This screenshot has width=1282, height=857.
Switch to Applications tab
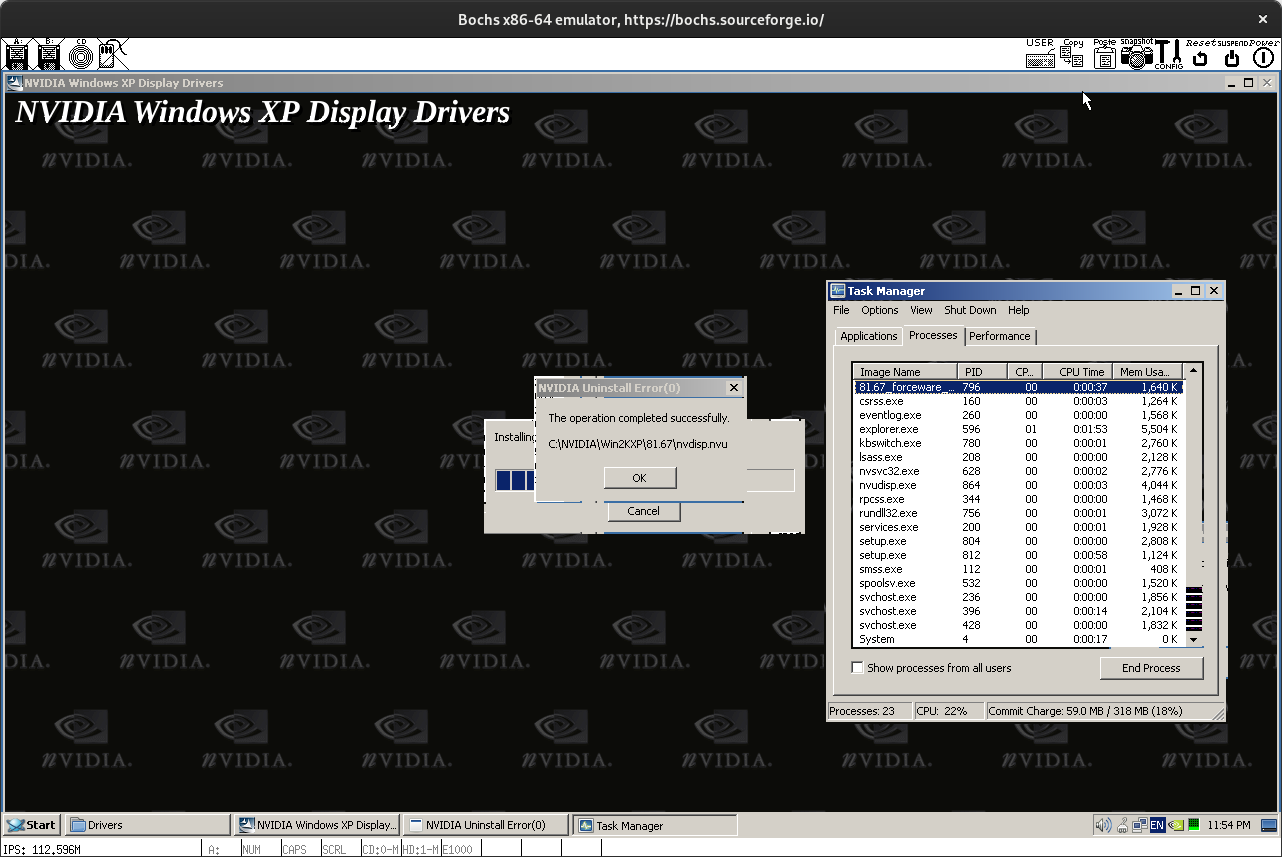pyautogui.click(x=868, y=337)
